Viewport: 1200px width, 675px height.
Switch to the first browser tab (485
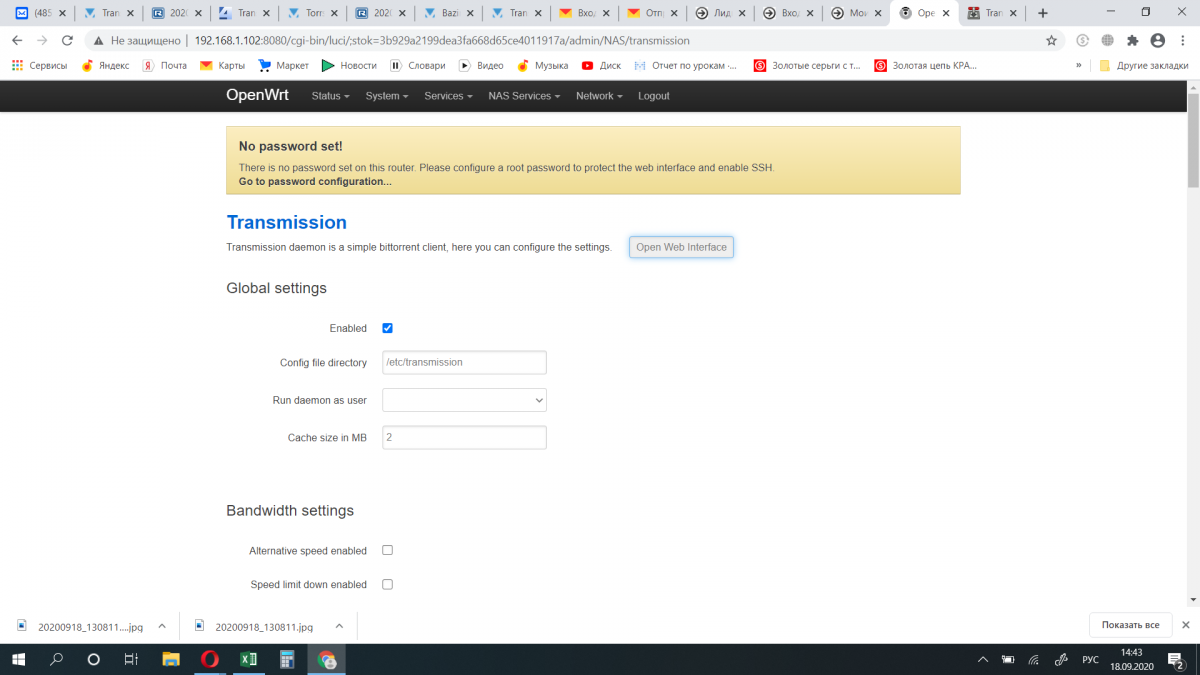[43, 13]
